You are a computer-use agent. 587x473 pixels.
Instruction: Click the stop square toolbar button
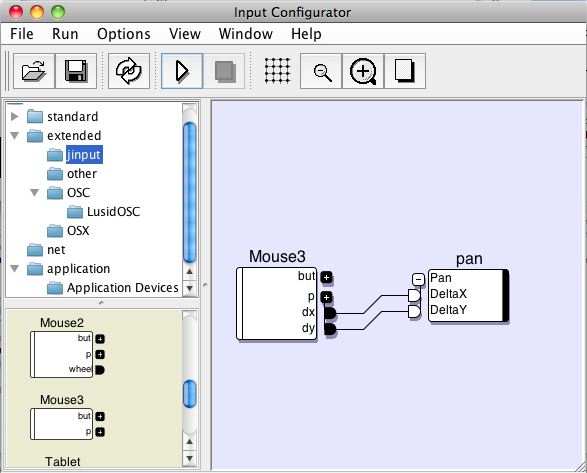[224, 71]
